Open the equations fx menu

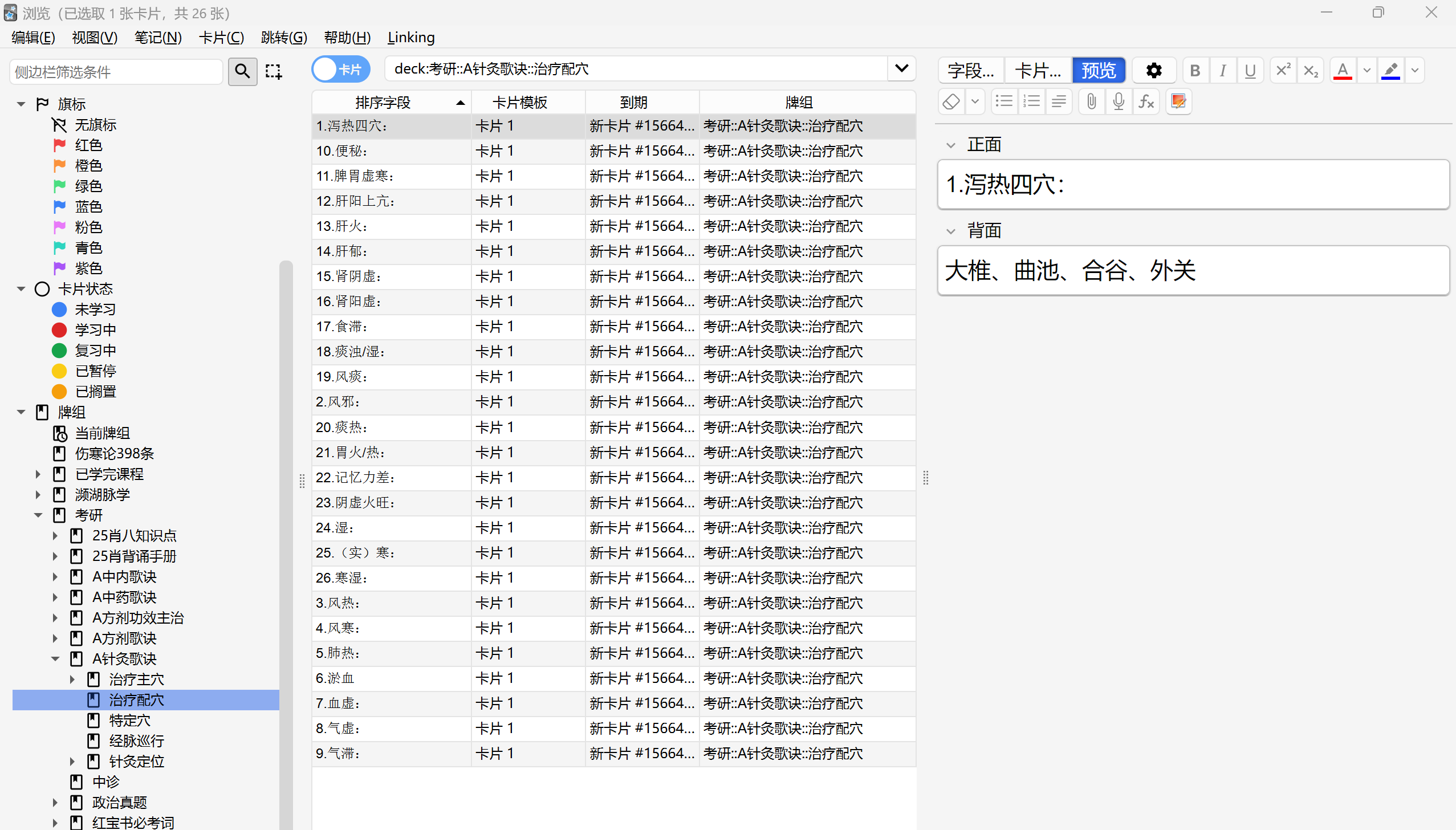tap(1146, 101)
